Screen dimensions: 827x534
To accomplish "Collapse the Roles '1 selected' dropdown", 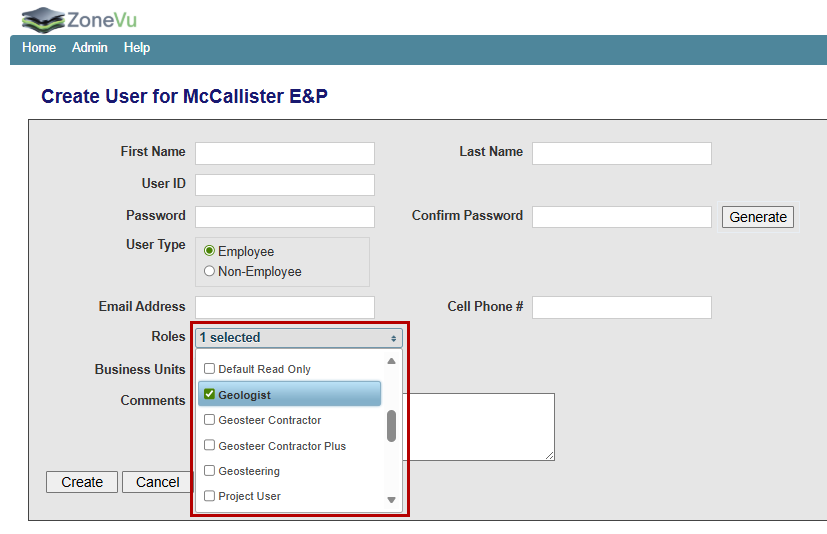I will click(x=299, y=338).
